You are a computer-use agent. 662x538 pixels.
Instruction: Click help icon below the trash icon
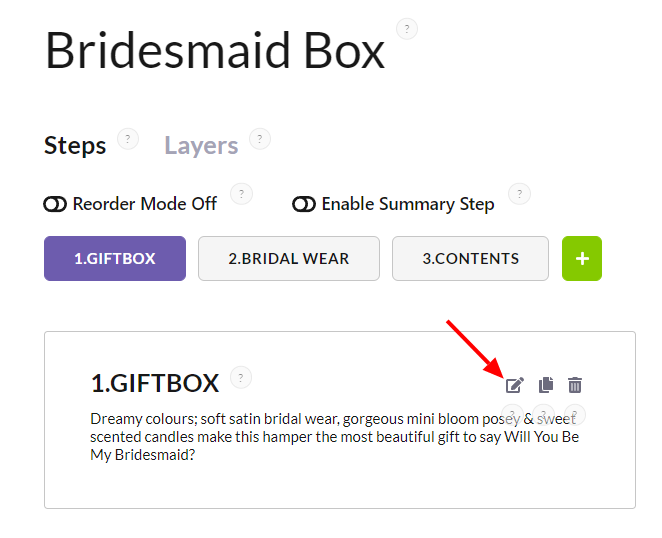[576, 414]
